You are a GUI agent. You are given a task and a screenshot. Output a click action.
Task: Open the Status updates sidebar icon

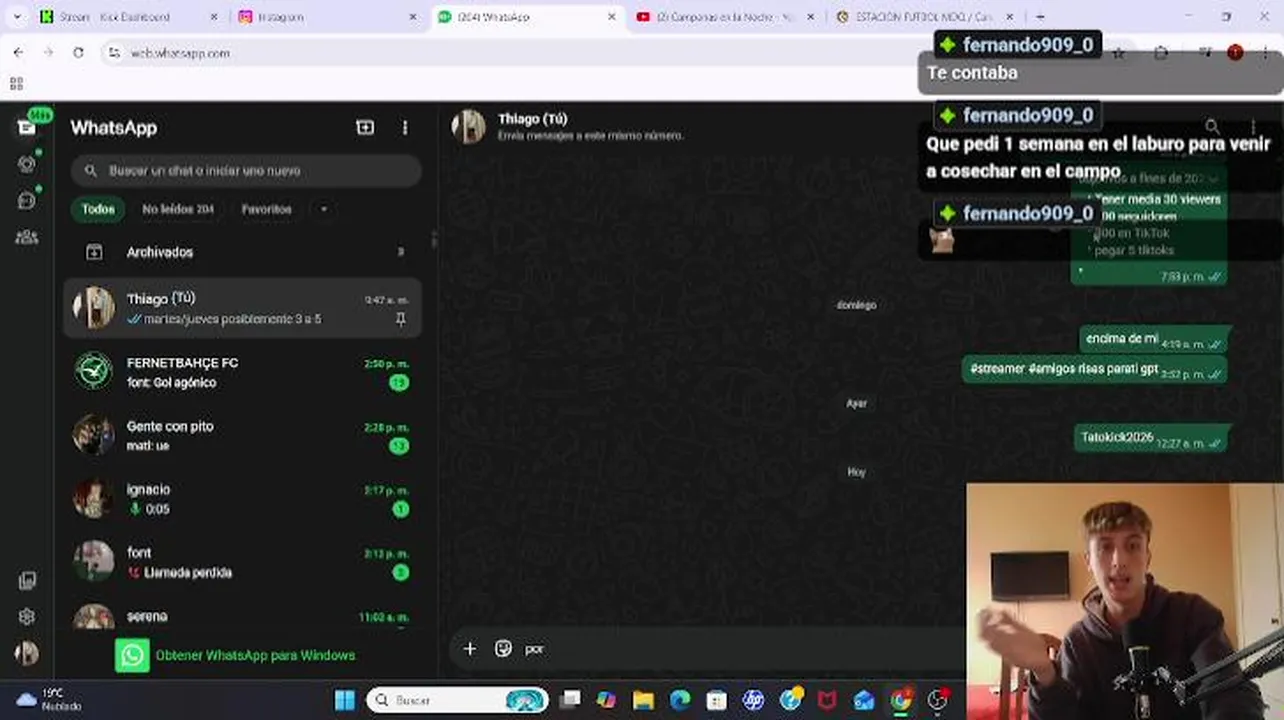[27, 164]
